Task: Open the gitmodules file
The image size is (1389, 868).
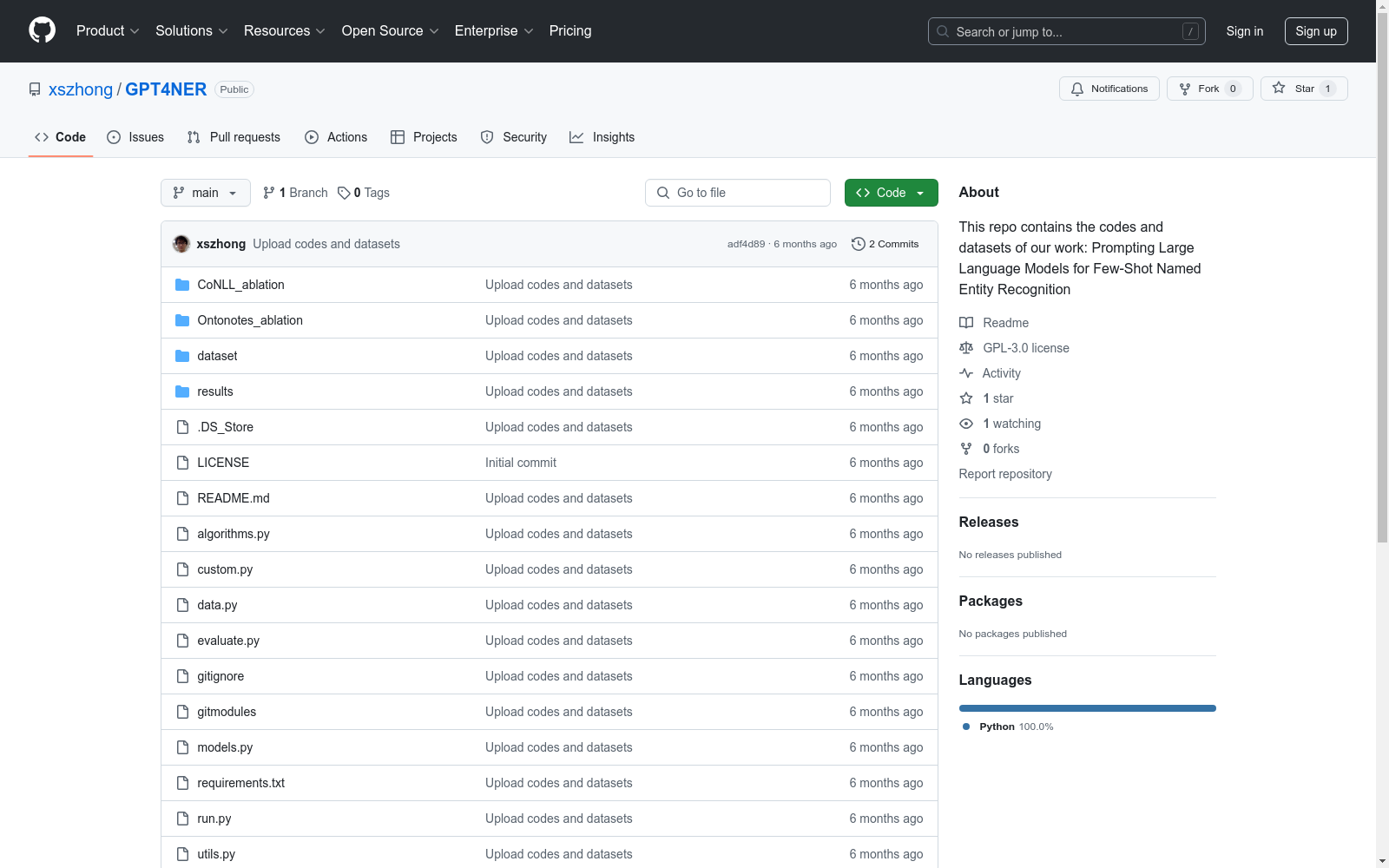Action: coord(227,712)
